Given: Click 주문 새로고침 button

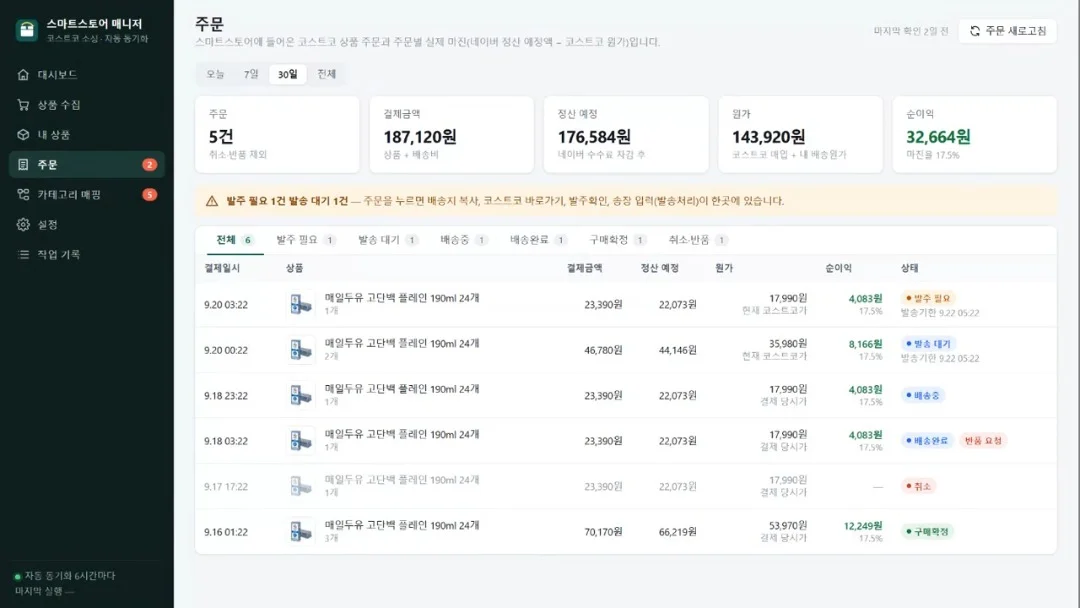Looking at the screenshot, I should [x=1007, y=31].
